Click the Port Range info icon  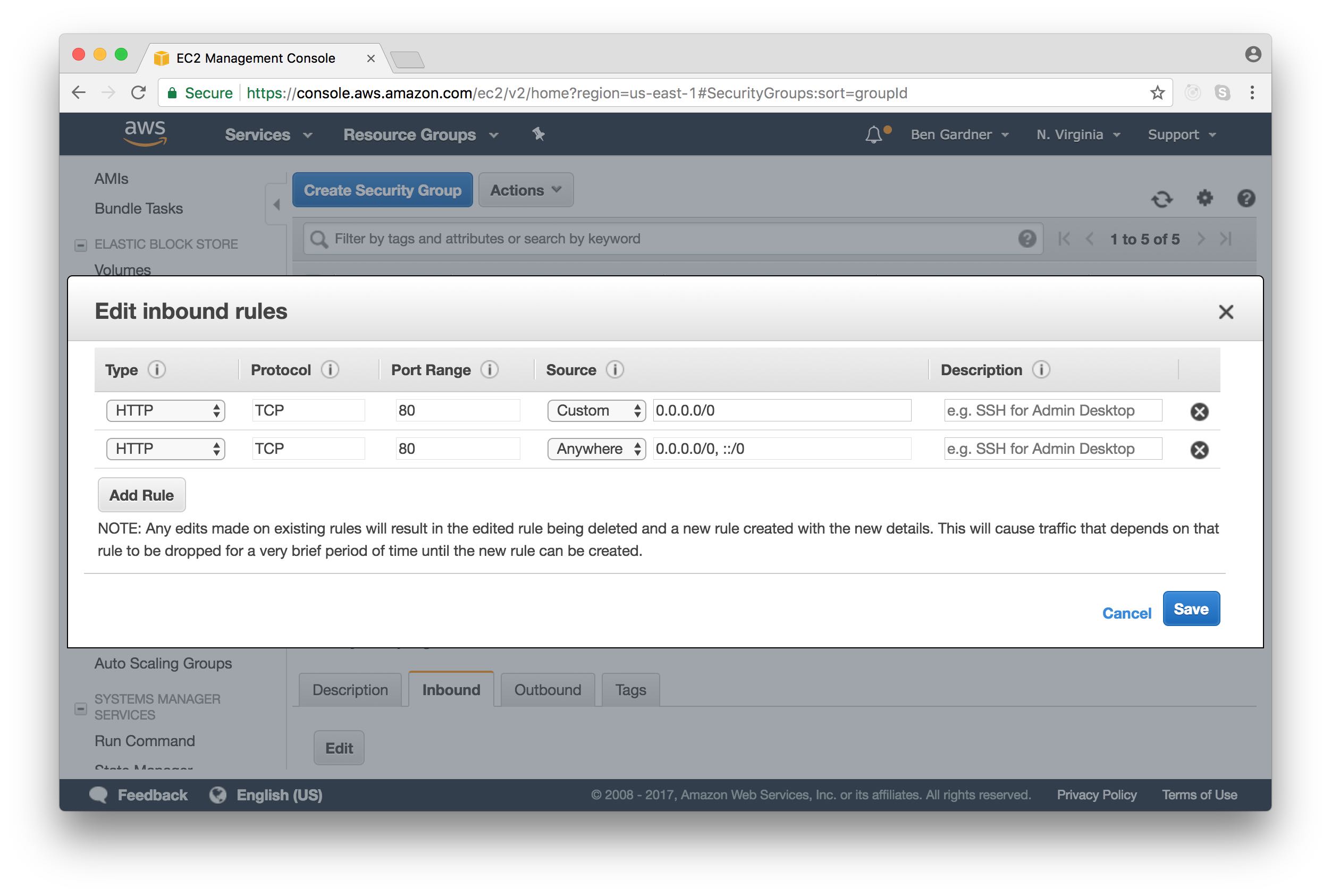coord(489,370)
